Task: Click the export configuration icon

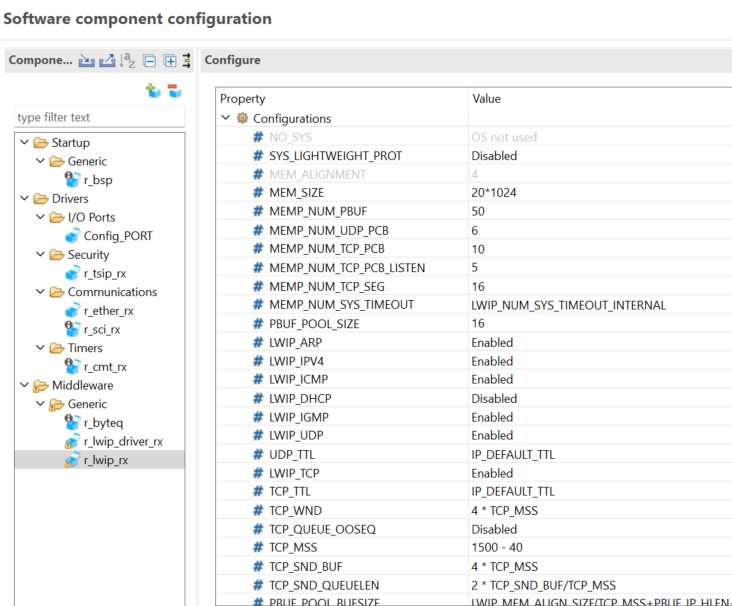Action: pos(108,61)
